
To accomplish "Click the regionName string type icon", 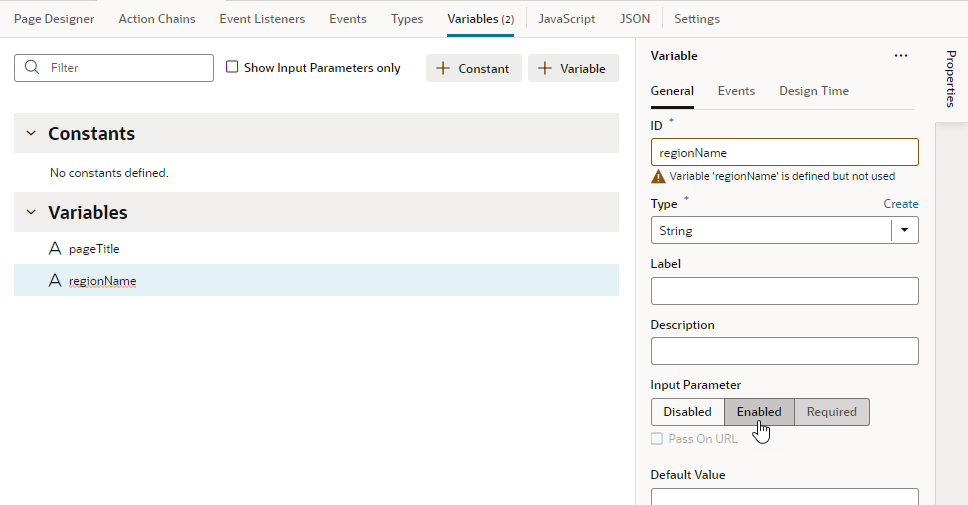I will pos(55,281).
